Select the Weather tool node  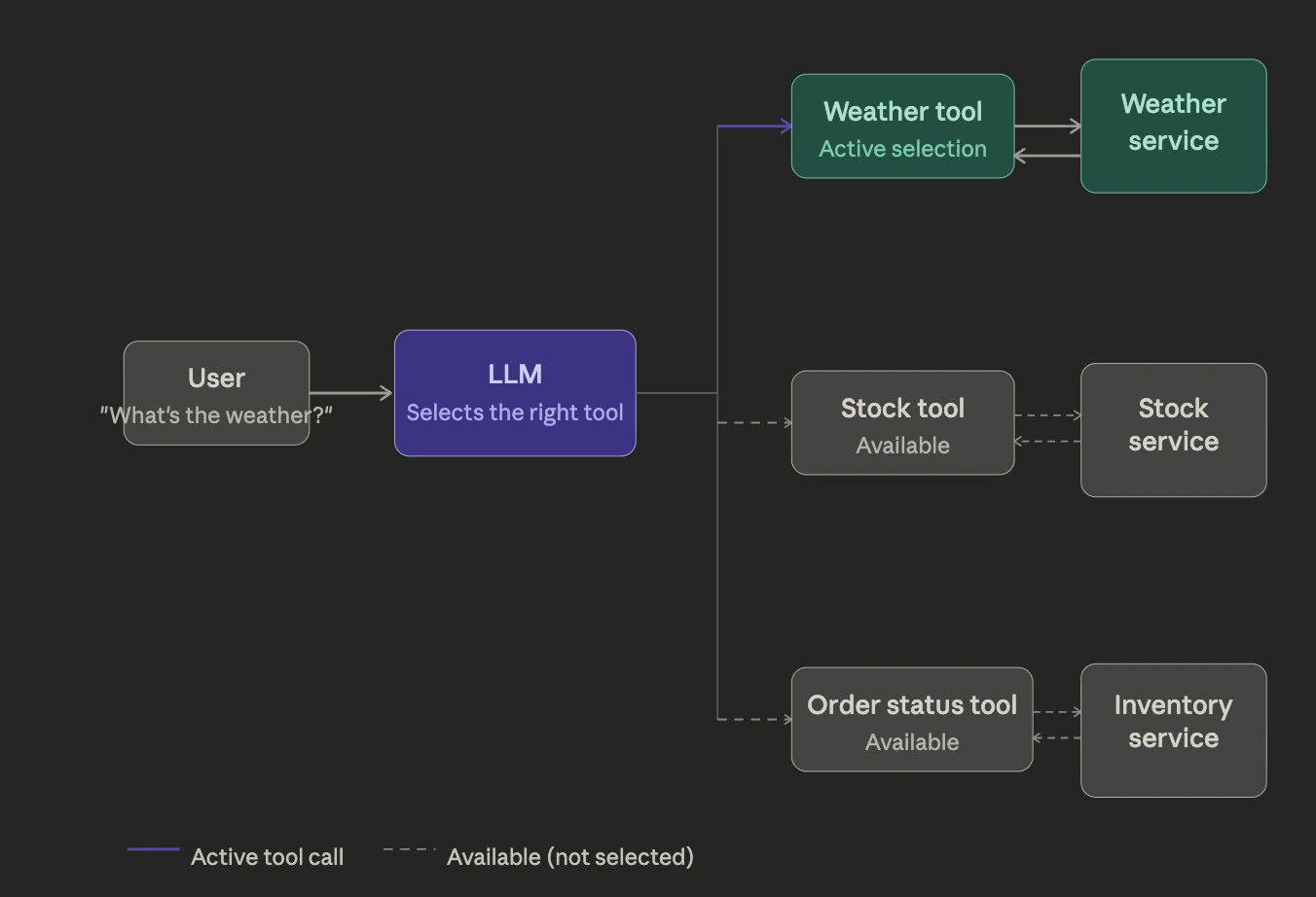[x=901, y=126]
